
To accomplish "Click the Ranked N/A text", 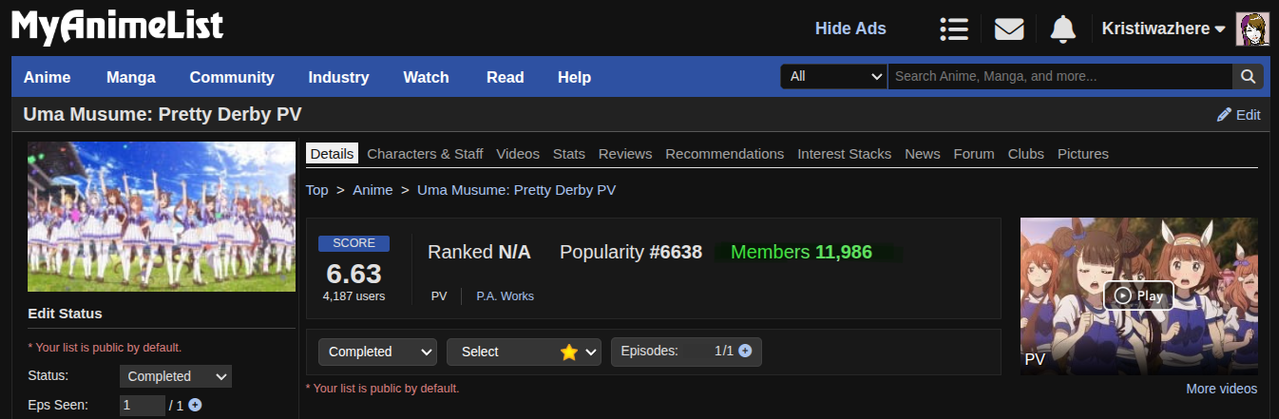I will point(479,252).
